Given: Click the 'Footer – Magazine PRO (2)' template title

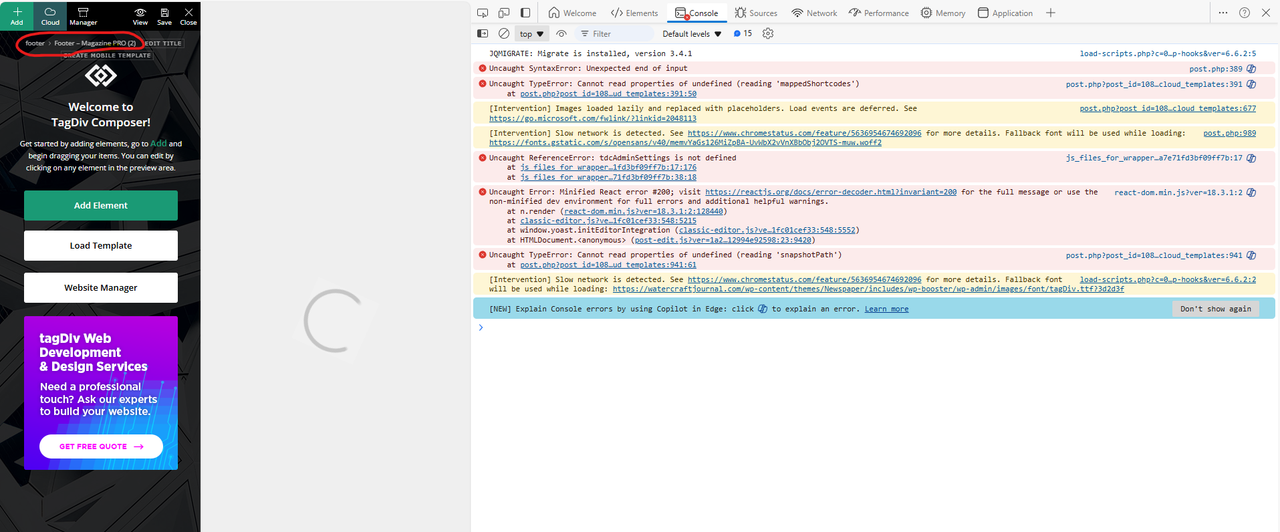Looking at the screenshot, I should [95, 43].
